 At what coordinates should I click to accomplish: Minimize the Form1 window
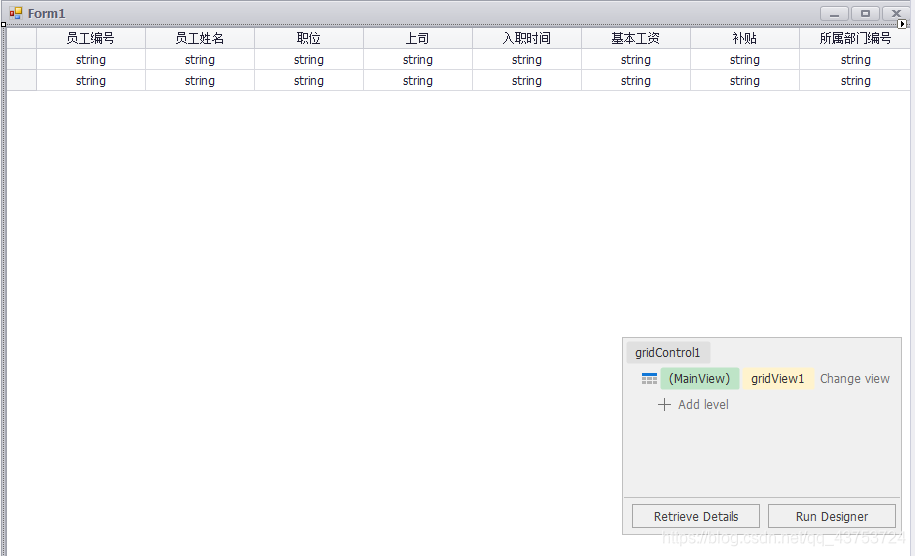point(834,13)
